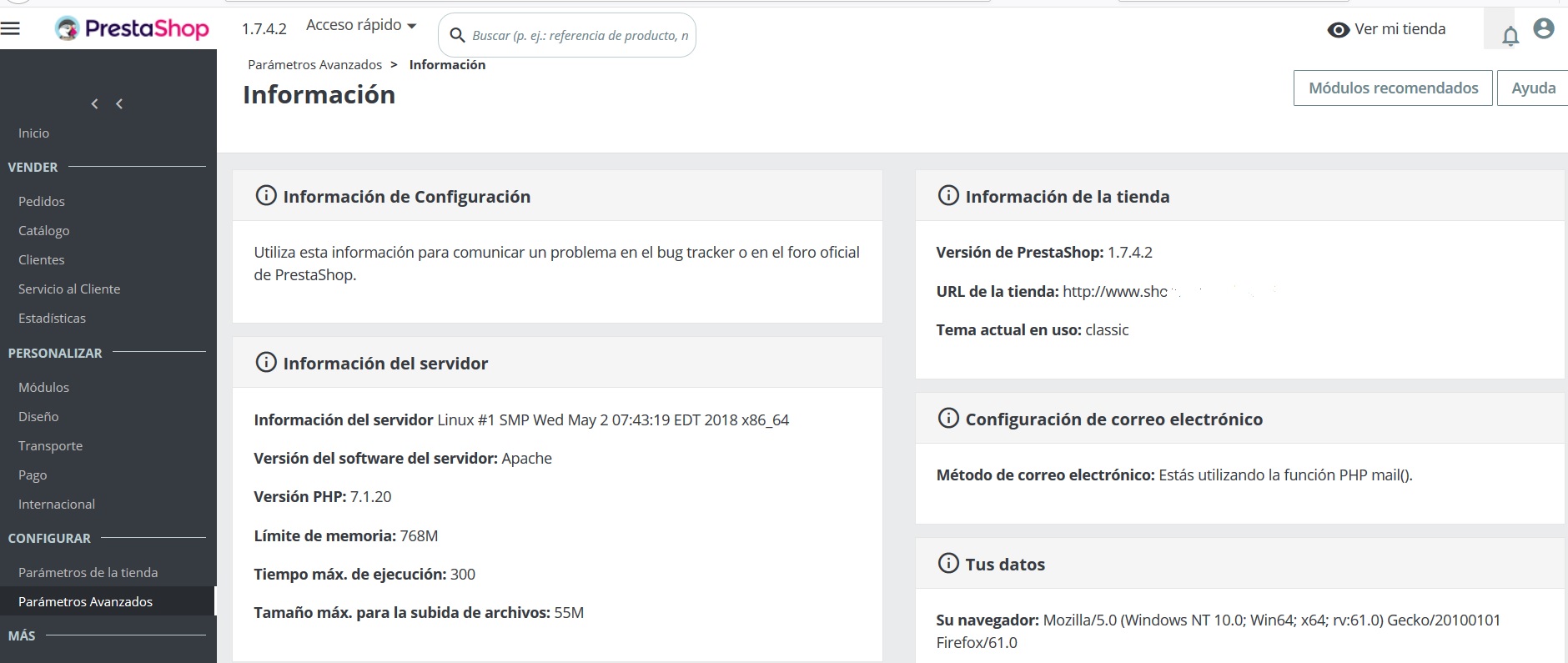Focus the Buscar search field
Viewport: 1568px width, 663px height.
580,35
